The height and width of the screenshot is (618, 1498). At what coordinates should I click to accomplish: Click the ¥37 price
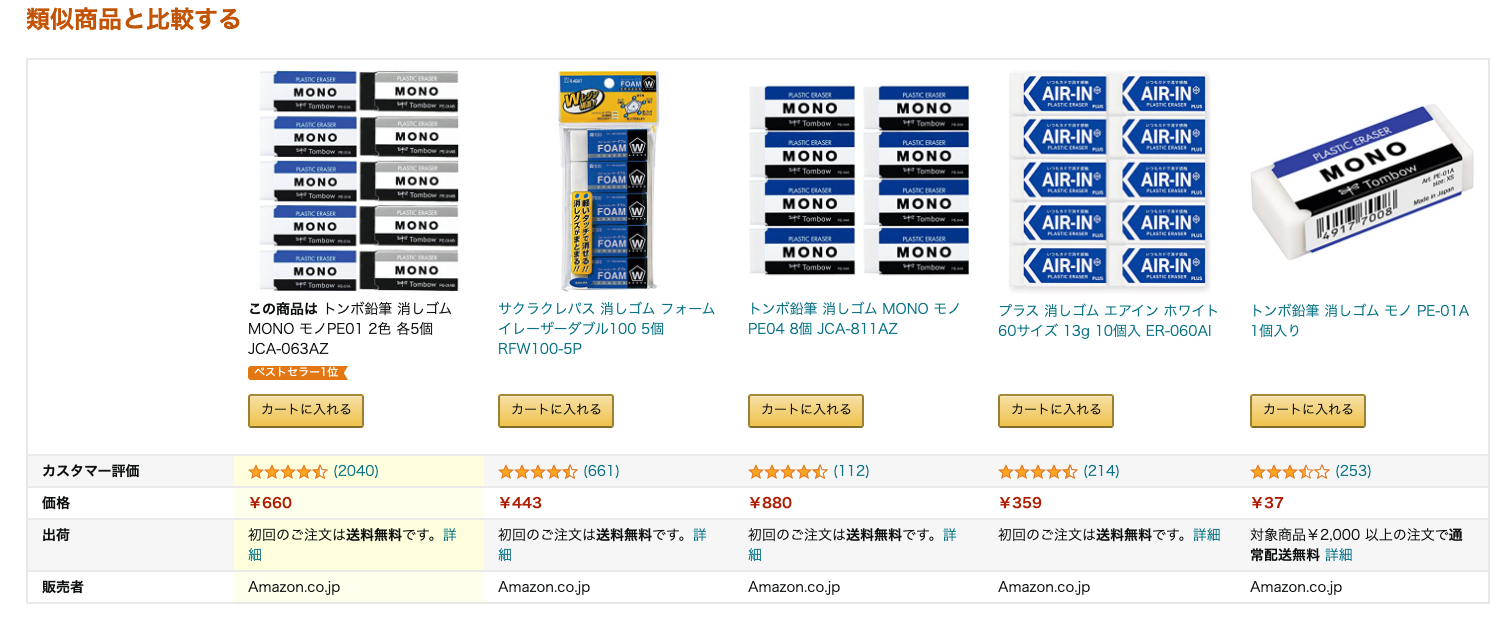1267,503
